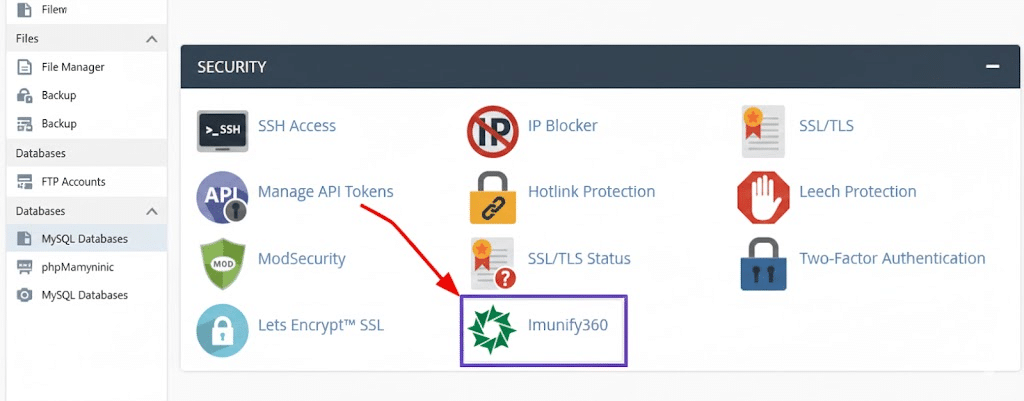Screen dimensions: 1024x401
Task: Click the table-layout icon beside second Backup
Action: point(24,123)
